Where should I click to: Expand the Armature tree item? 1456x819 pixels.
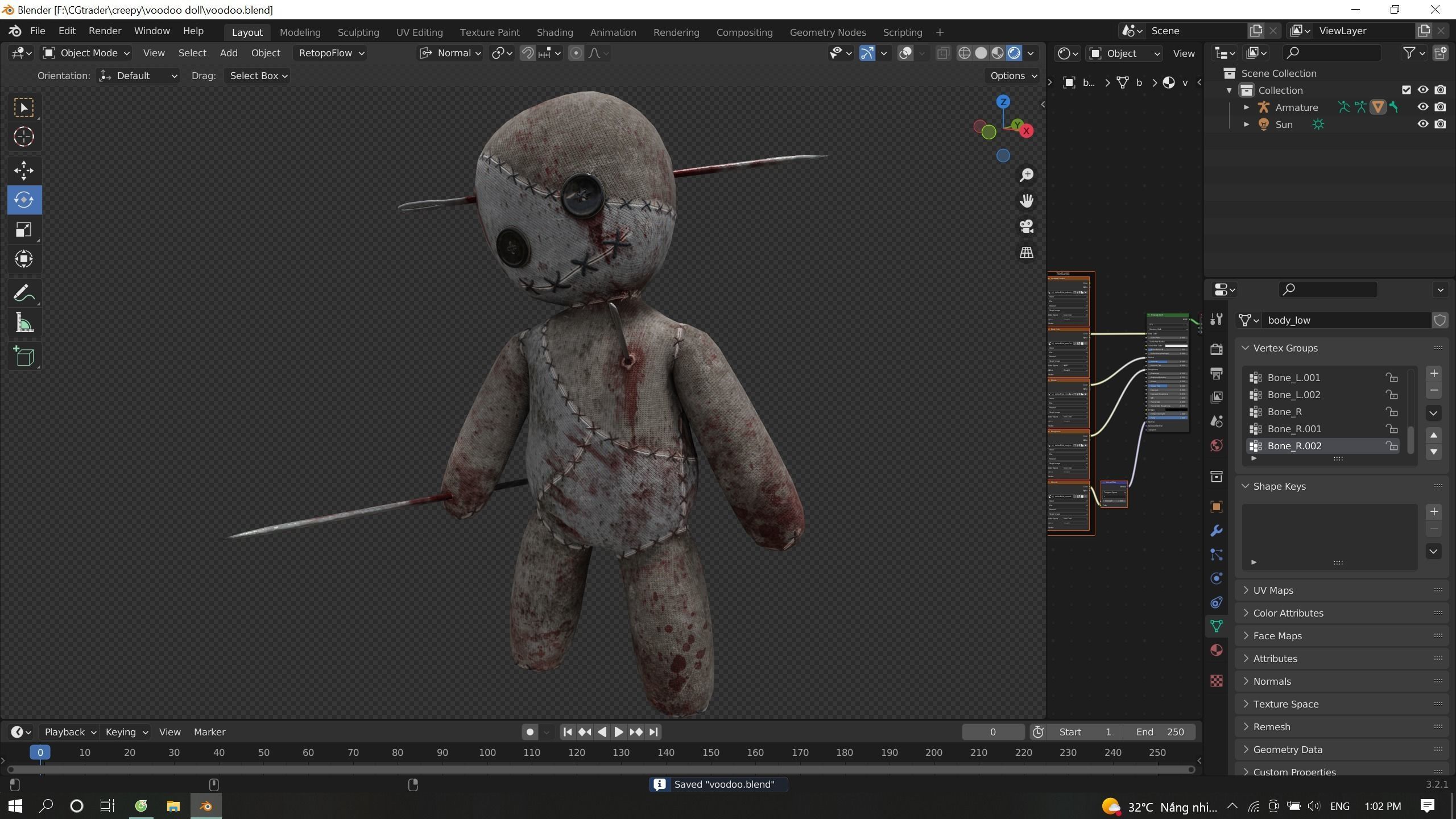[x=1246, y=107]
